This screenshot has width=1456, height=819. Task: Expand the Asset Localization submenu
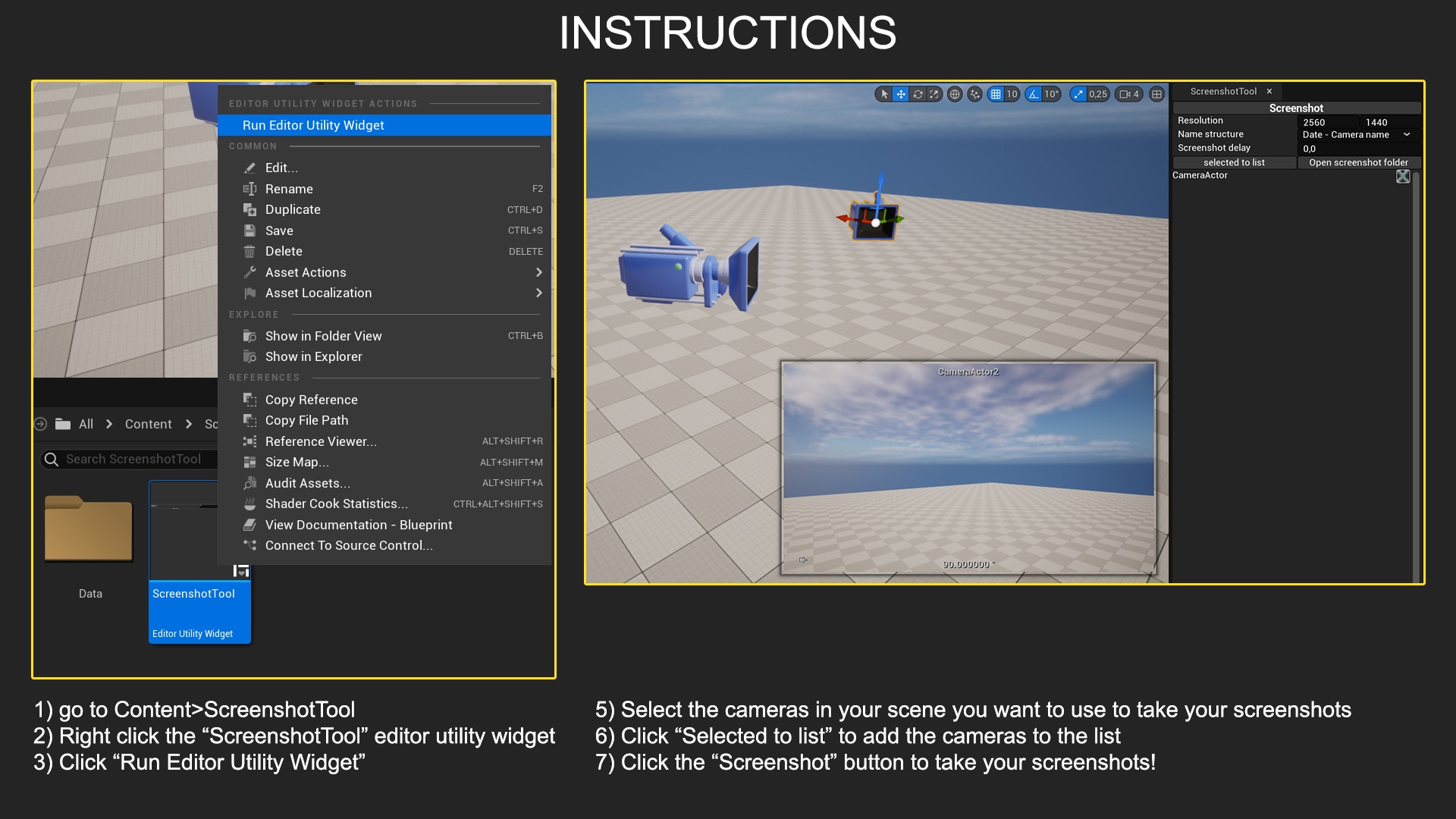click(318, 293)
